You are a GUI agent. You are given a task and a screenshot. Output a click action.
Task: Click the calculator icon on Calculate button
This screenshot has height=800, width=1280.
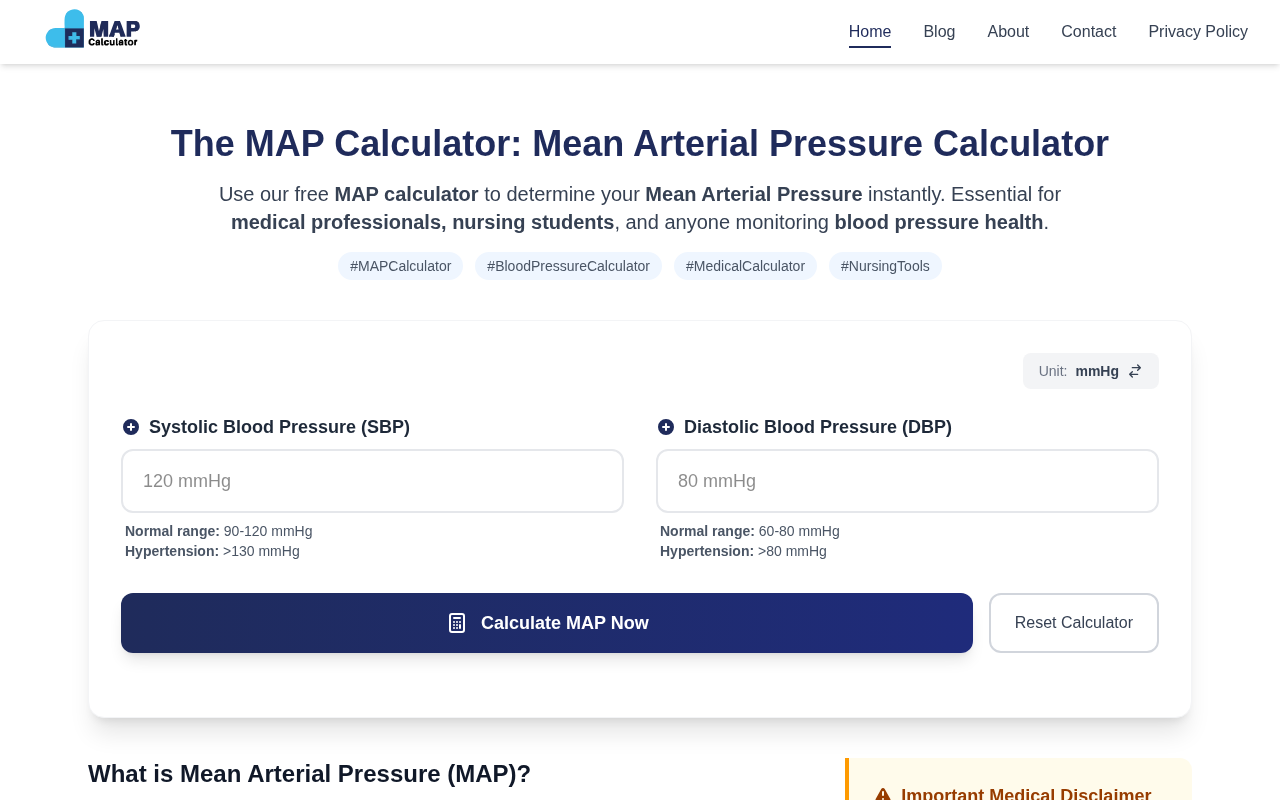[457, 623]
